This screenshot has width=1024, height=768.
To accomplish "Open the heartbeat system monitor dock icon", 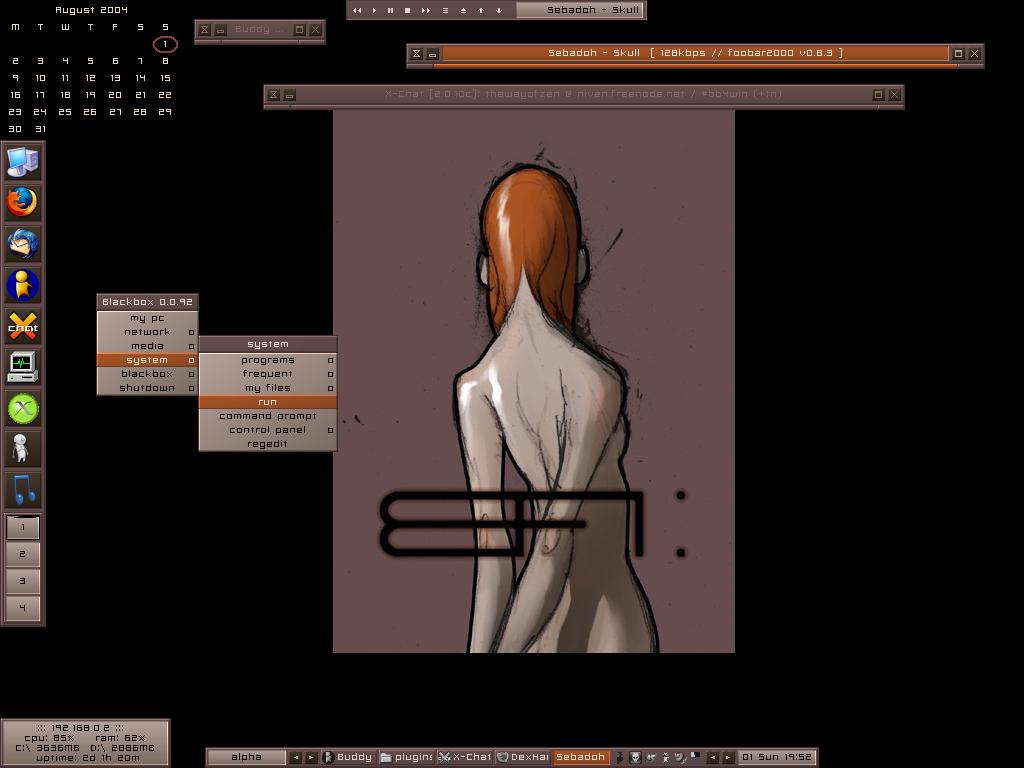I will (x=23, y=366).
